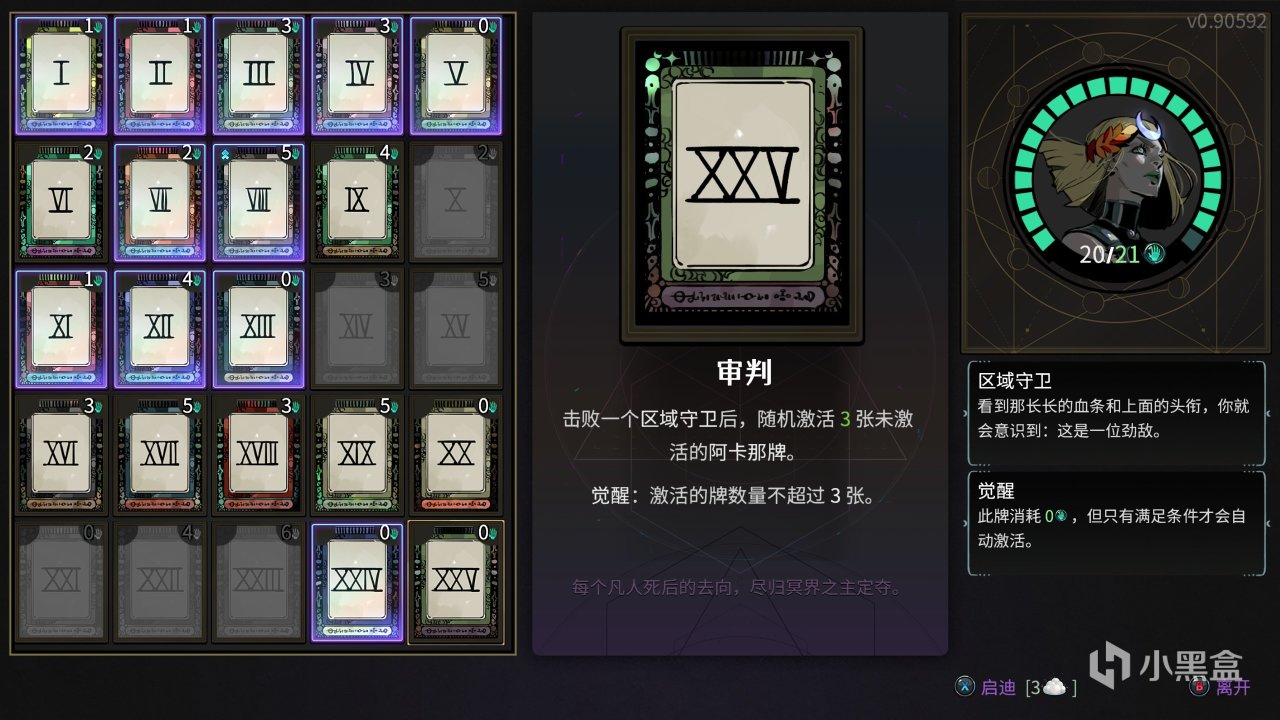
Task: Pick Arcana card XII
Action: coord(161,328)
